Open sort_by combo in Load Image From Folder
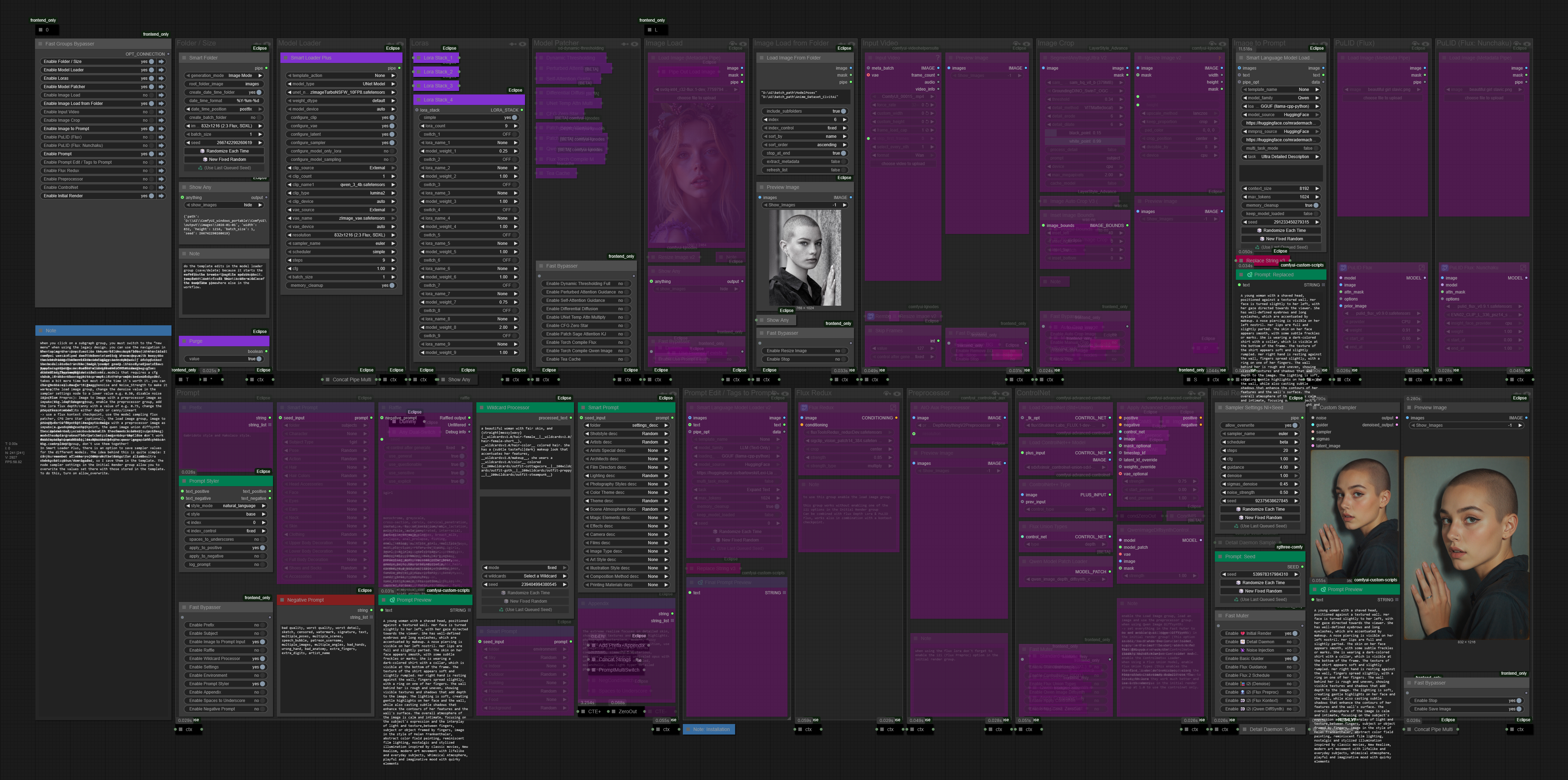Screen dimensions: 1568x780 click(x=805, y=136)
